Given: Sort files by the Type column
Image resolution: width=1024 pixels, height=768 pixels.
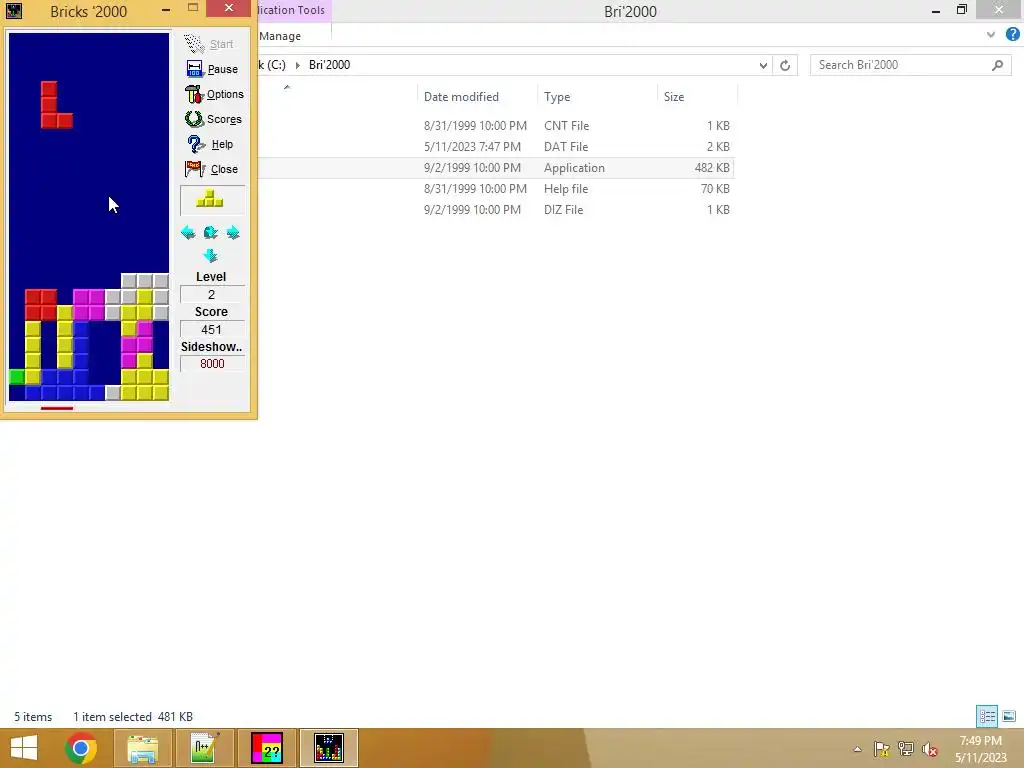Looking at the screenshot, I should (x=597, y=97).
